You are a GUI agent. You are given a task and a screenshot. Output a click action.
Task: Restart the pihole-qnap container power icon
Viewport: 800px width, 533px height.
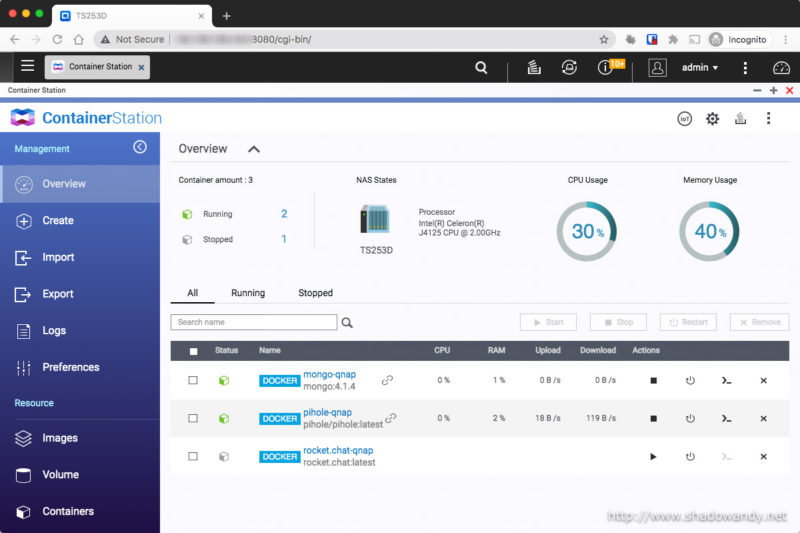tap(690, 419)
